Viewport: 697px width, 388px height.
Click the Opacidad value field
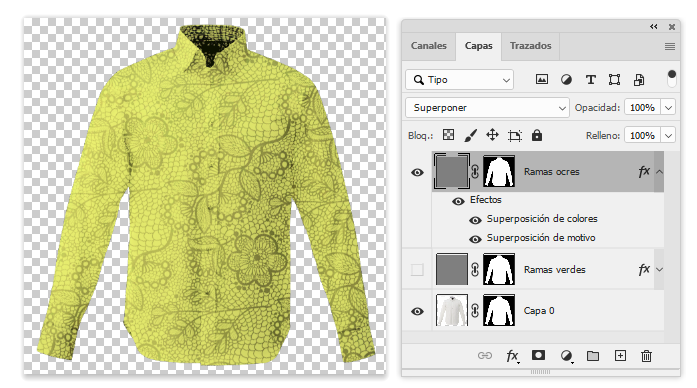point(642,108)
